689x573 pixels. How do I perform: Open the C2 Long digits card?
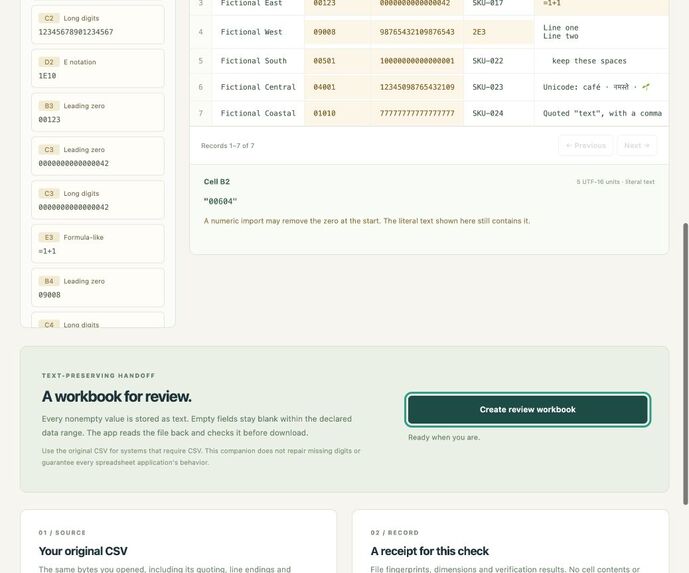(x=98, y=25)
